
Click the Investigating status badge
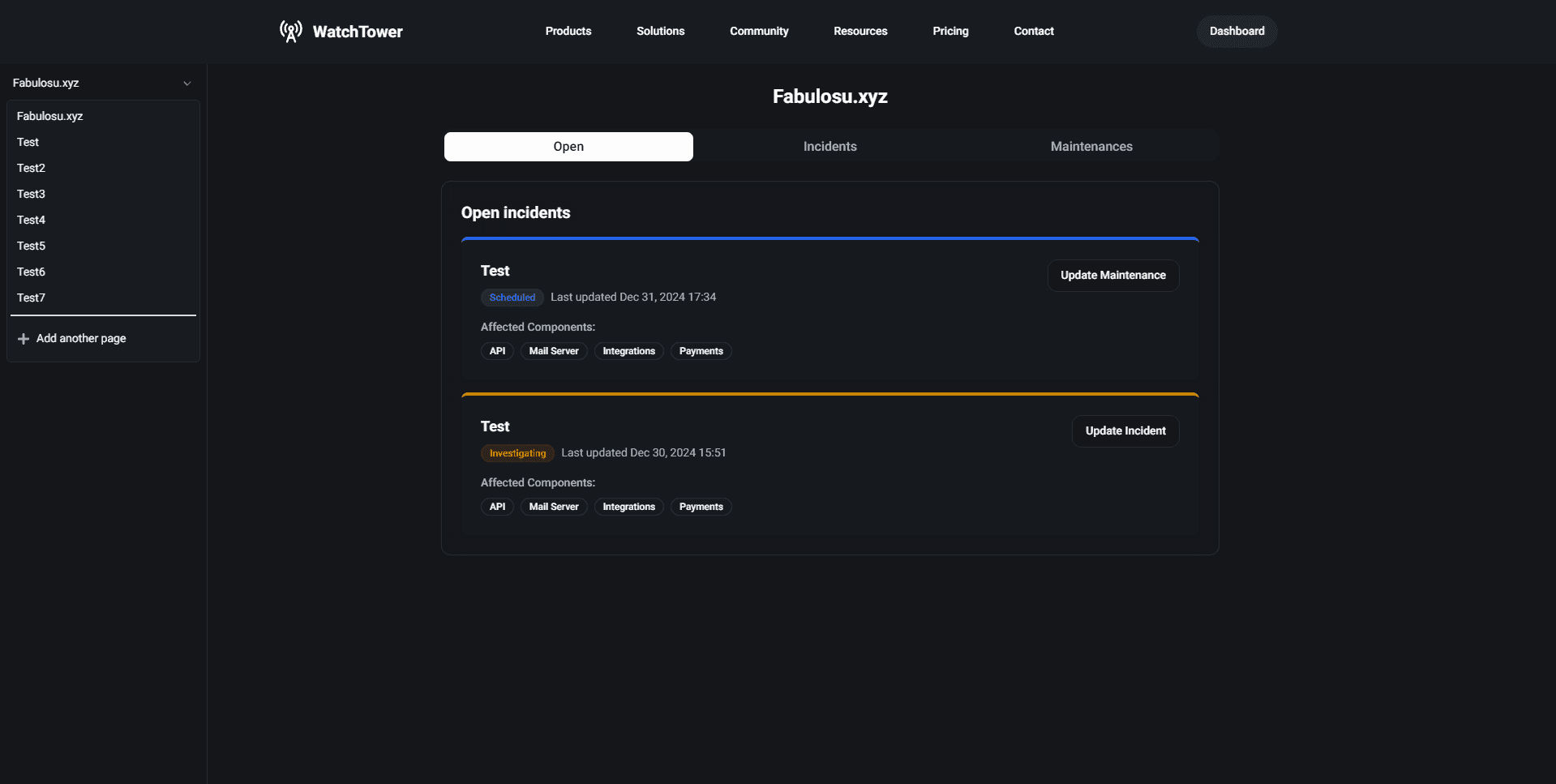point(517,452)
